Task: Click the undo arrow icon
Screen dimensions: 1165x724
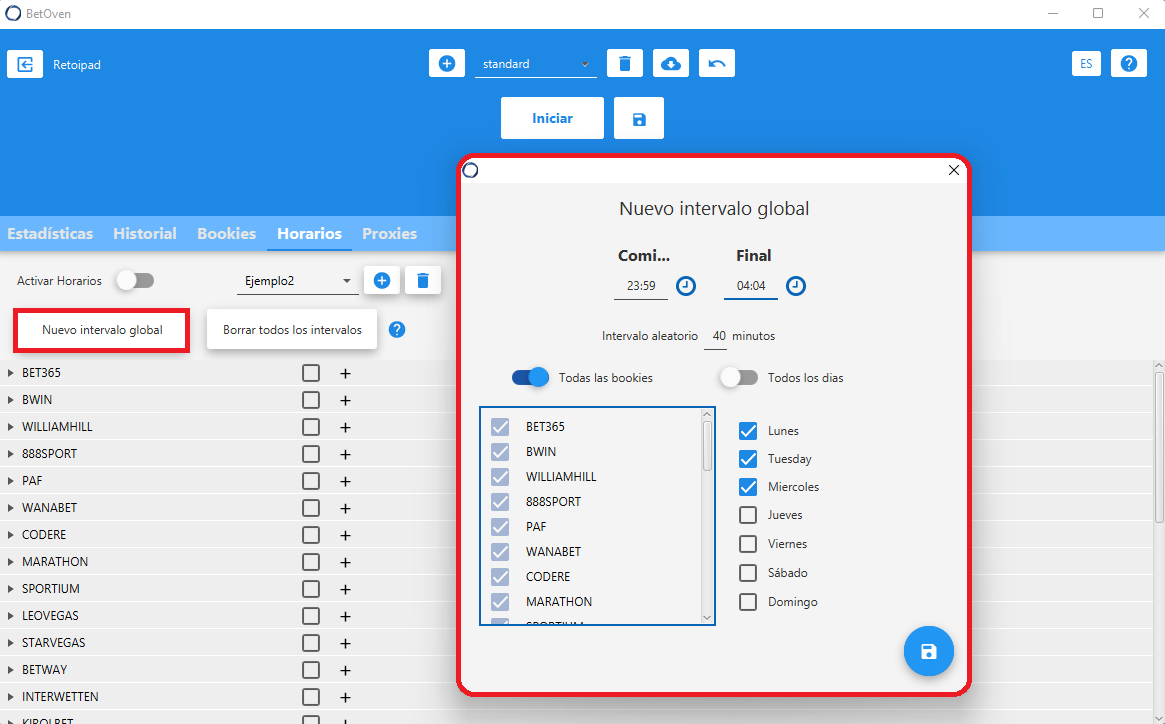Action: click(717, 63)
